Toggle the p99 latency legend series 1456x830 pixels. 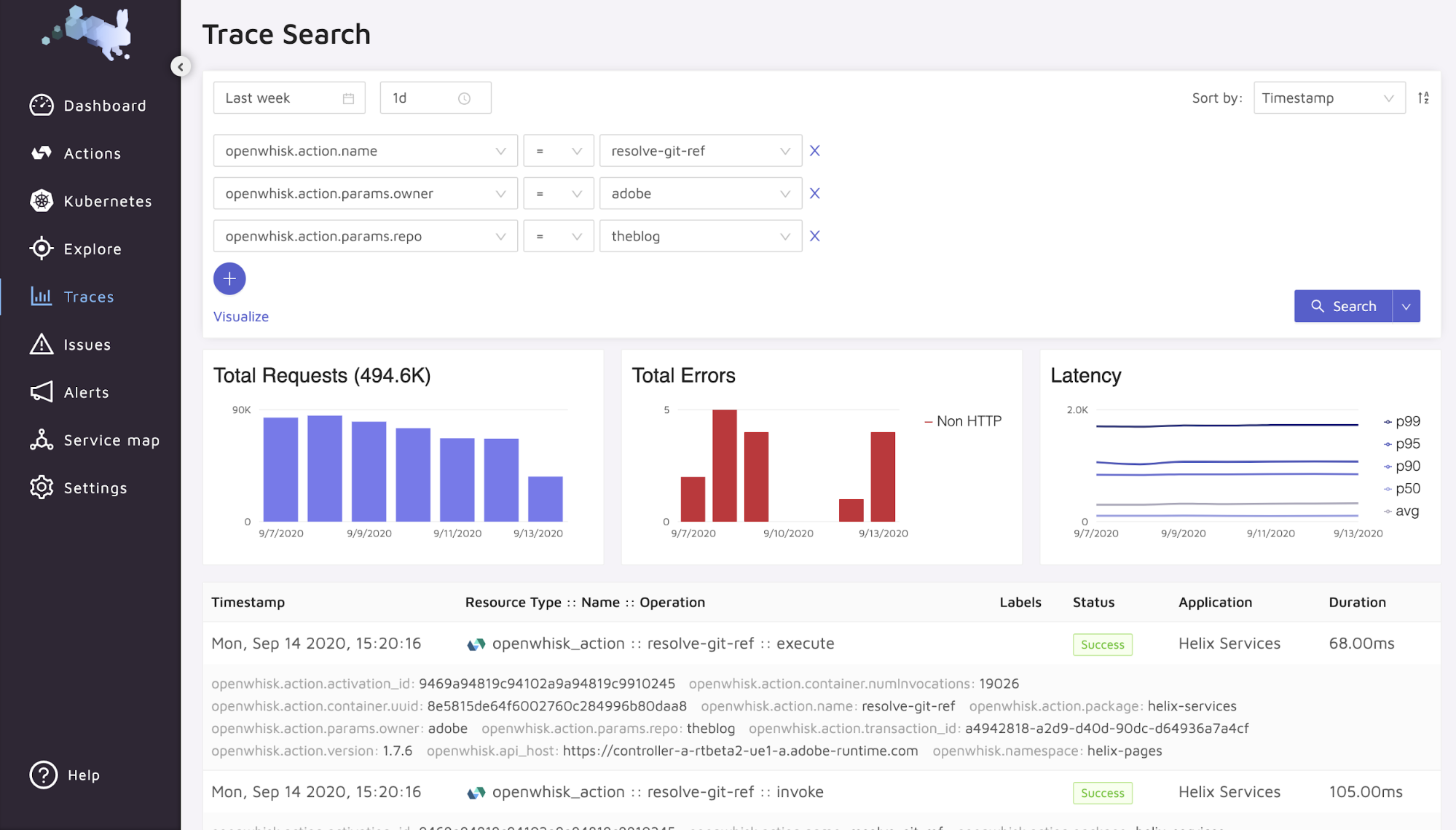pyautogui.click(x=1402, y=421)
